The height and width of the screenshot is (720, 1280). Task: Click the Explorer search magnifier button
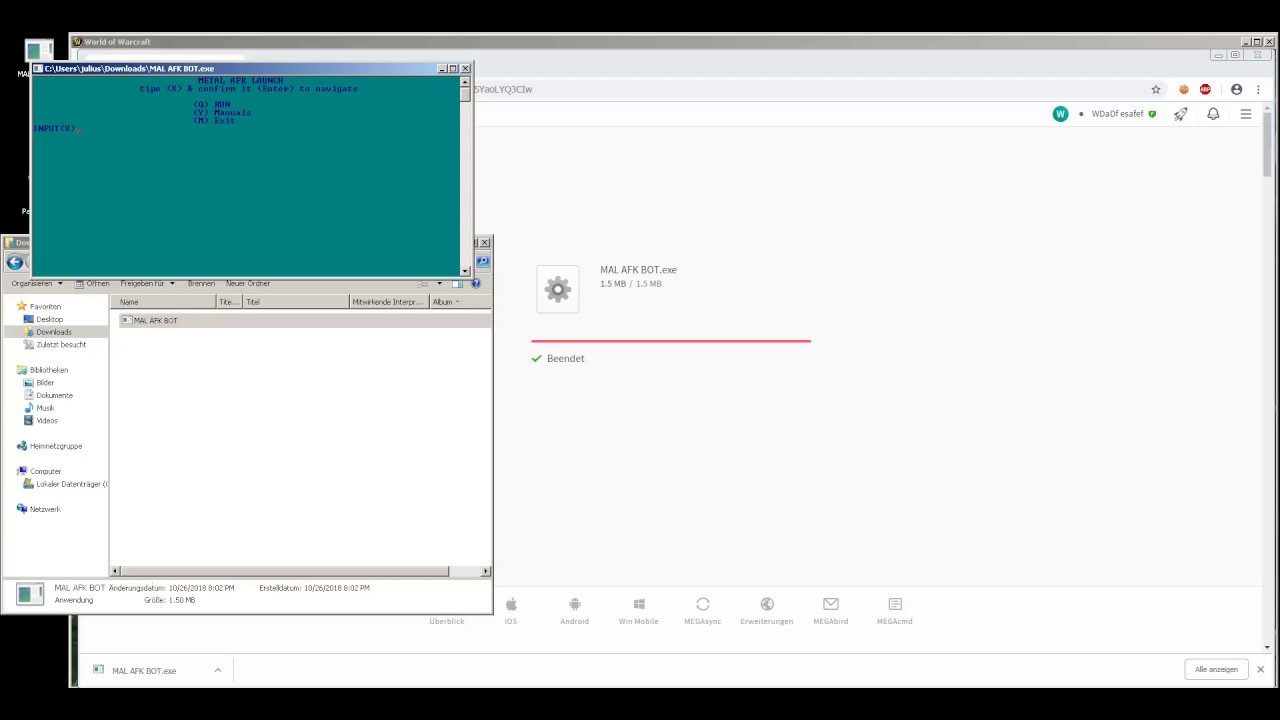click(x=482, y=262)
